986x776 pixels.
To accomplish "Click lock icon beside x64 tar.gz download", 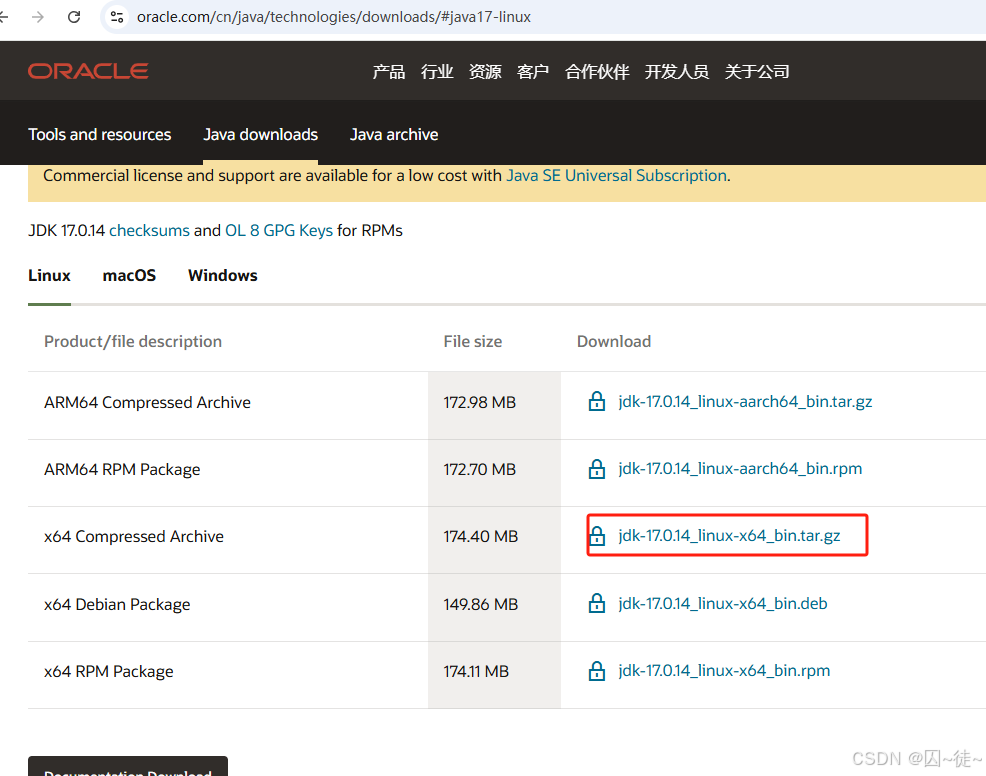I will [x=597, y=536].
